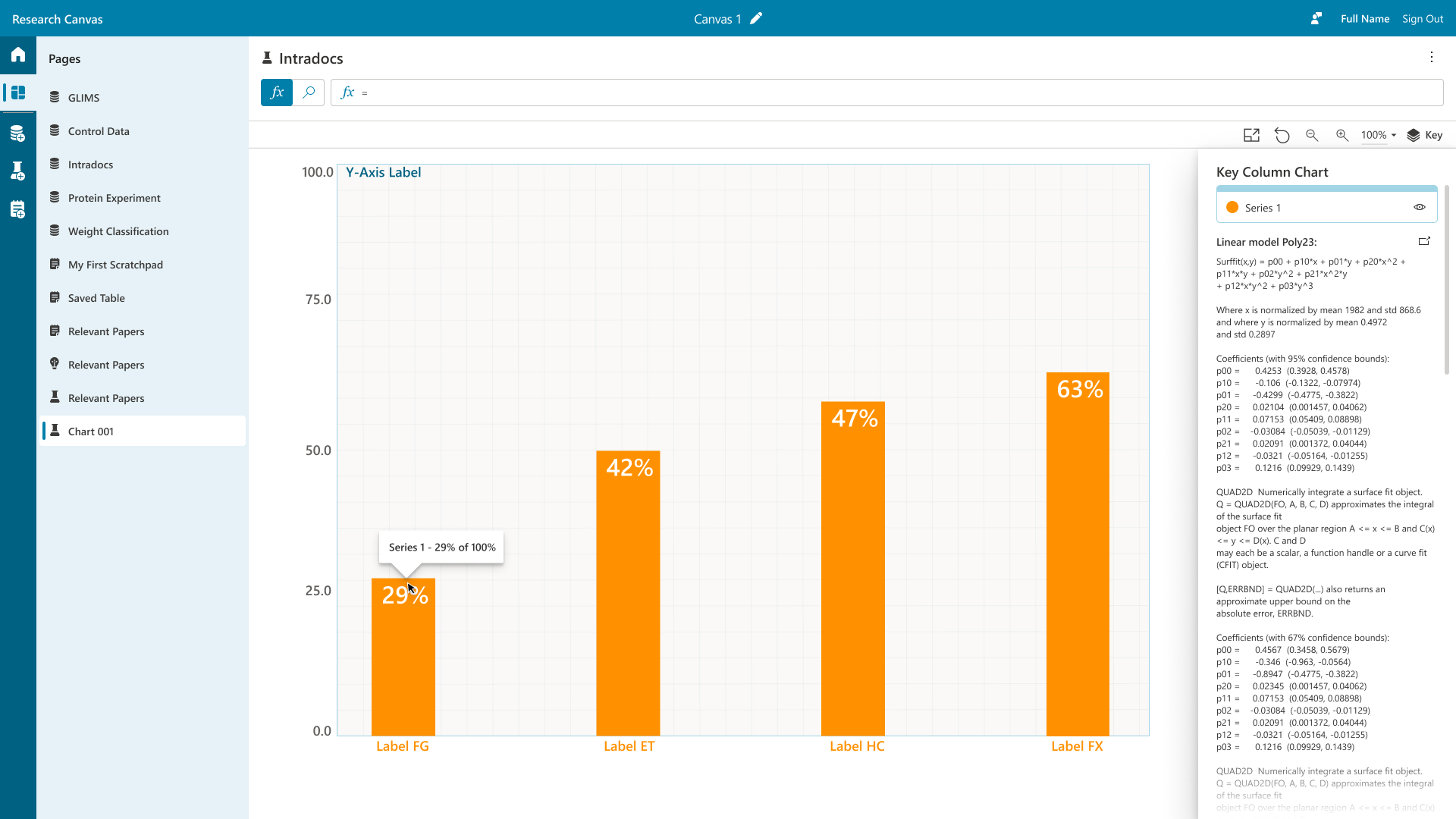This screenshot has width=1456, height=819.
Task: Expand Linear model Poly23 popout icon
Action: click(1424, 242)
